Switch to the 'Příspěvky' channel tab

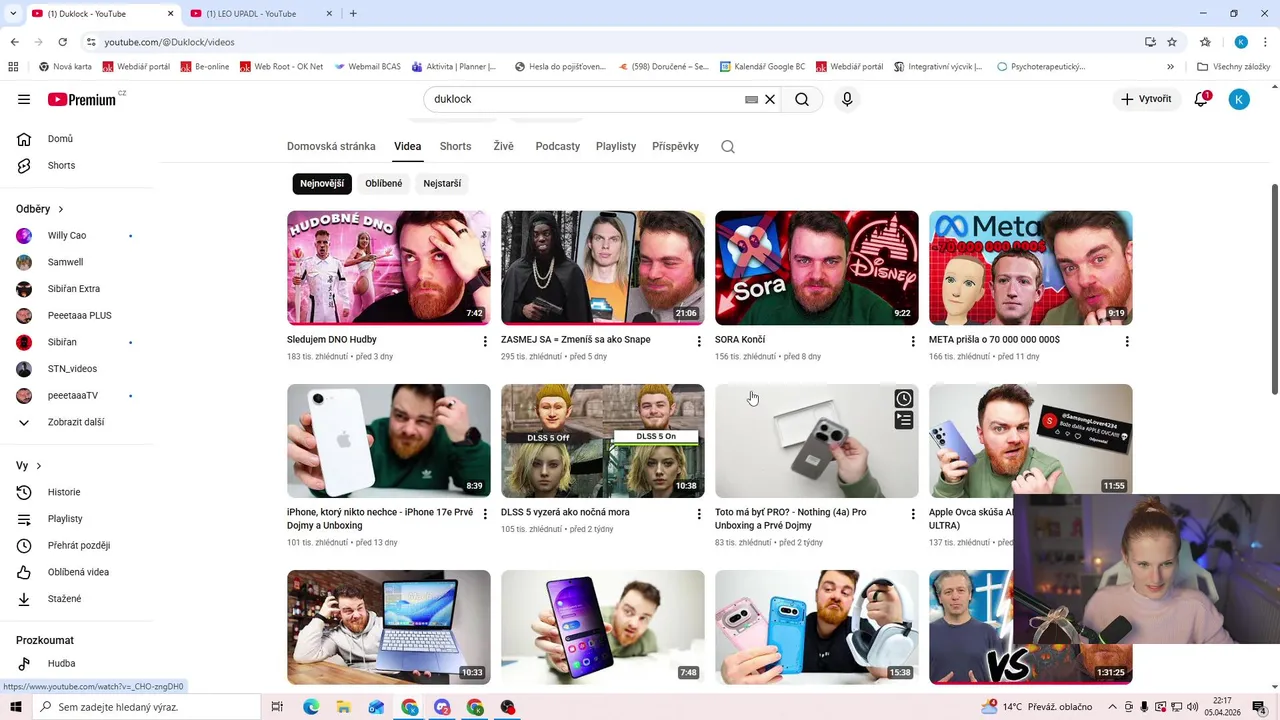(675, 146)
